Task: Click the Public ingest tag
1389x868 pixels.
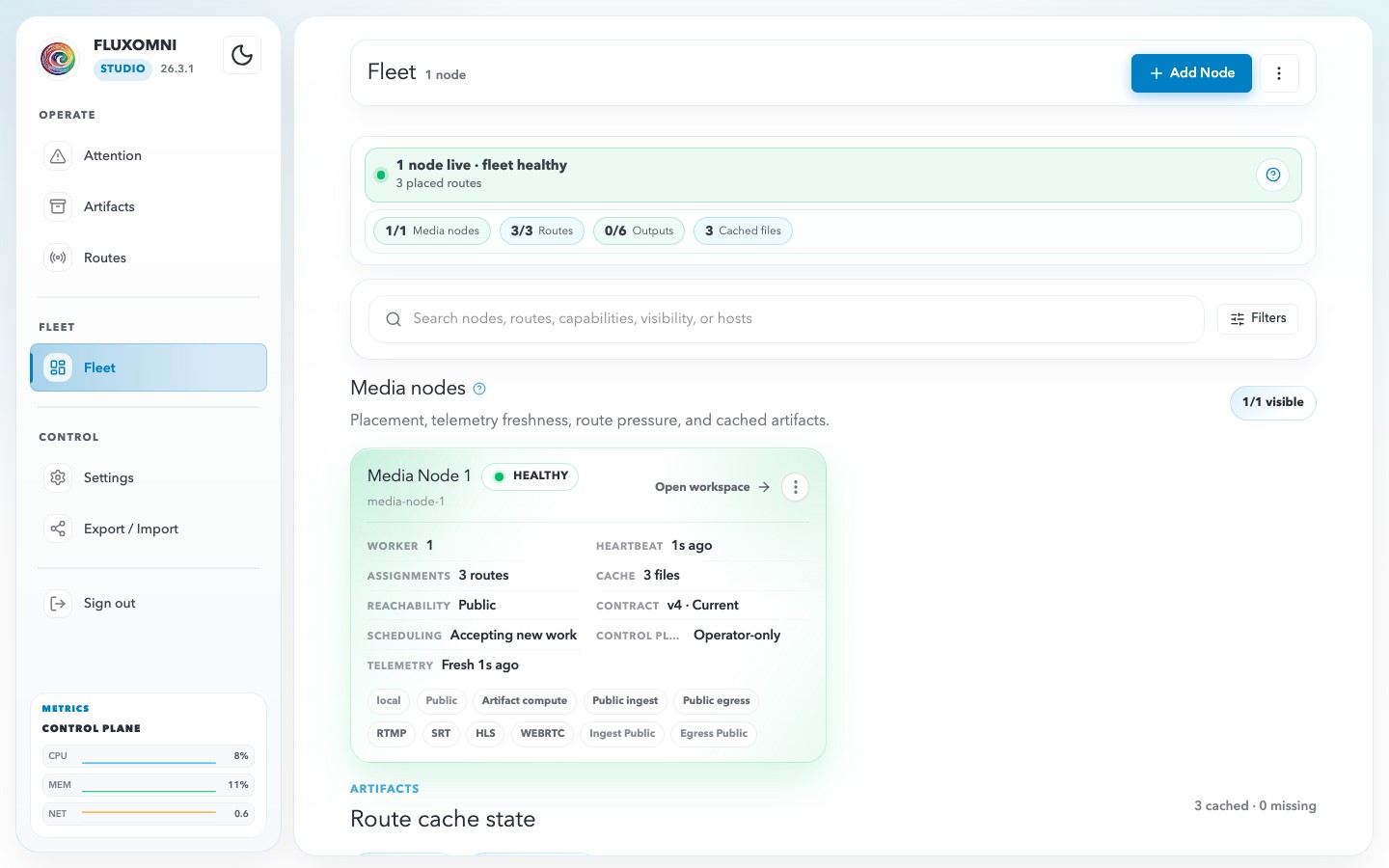Action: (625, 701)
